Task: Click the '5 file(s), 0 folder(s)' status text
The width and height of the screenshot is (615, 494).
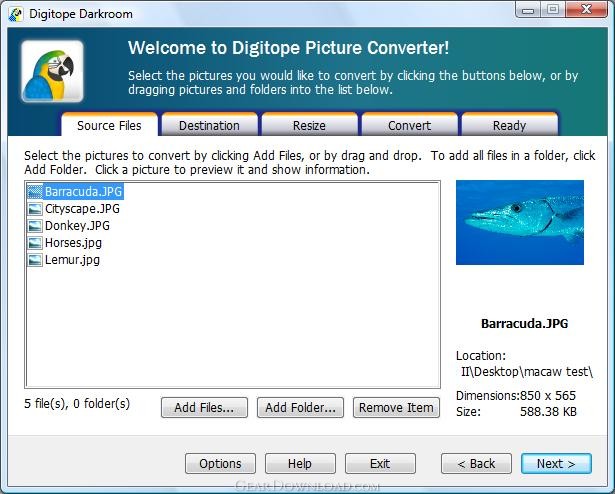Action: pos(77,404)
